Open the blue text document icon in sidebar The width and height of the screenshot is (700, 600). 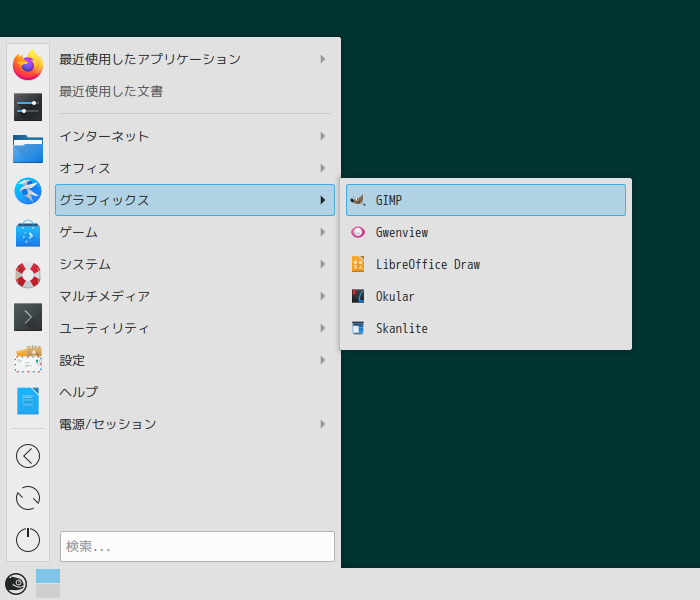tap(28, 401)
